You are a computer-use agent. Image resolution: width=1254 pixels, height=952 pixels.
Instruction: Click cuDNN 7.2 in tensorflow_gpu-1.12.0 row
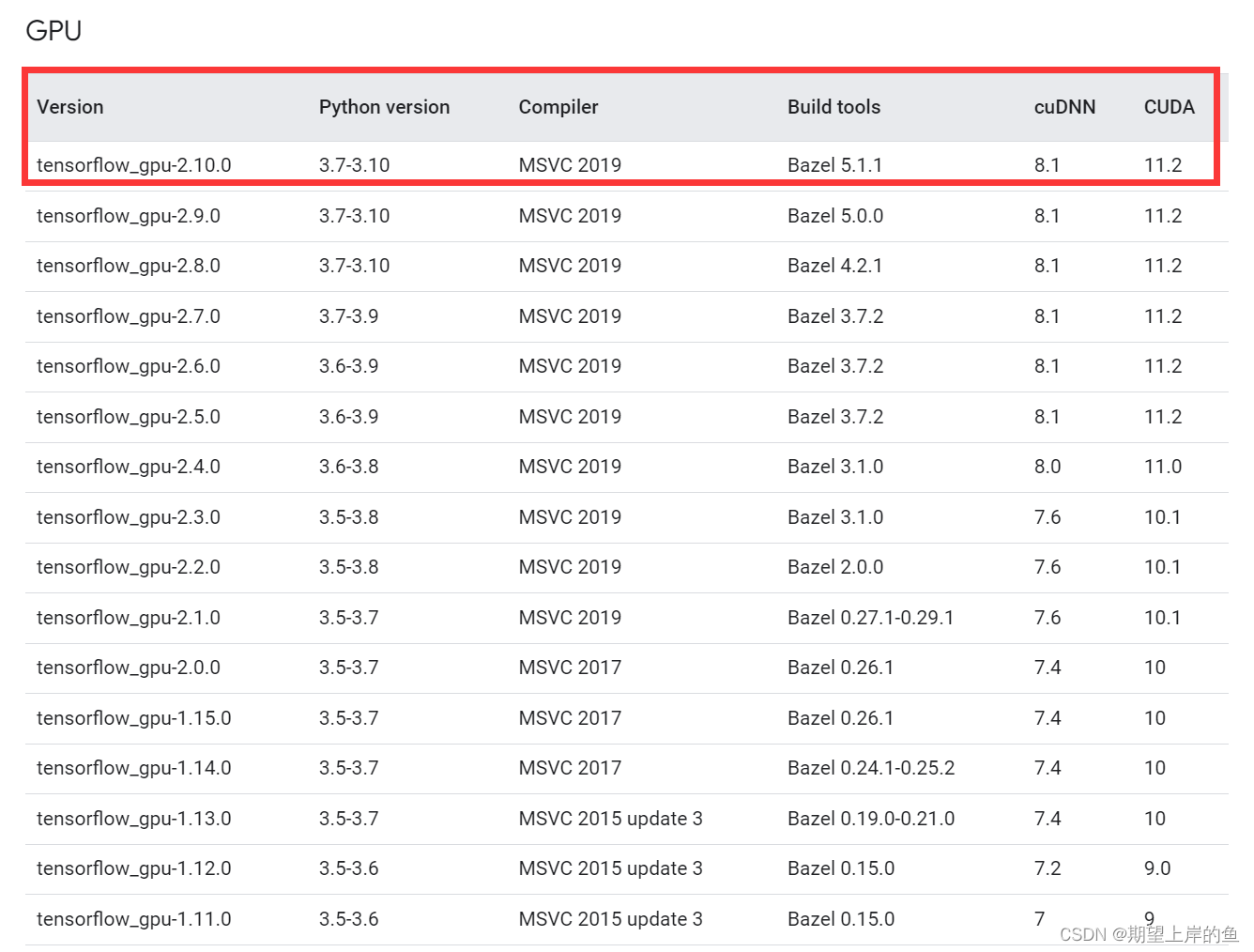tap(1048, 868)
